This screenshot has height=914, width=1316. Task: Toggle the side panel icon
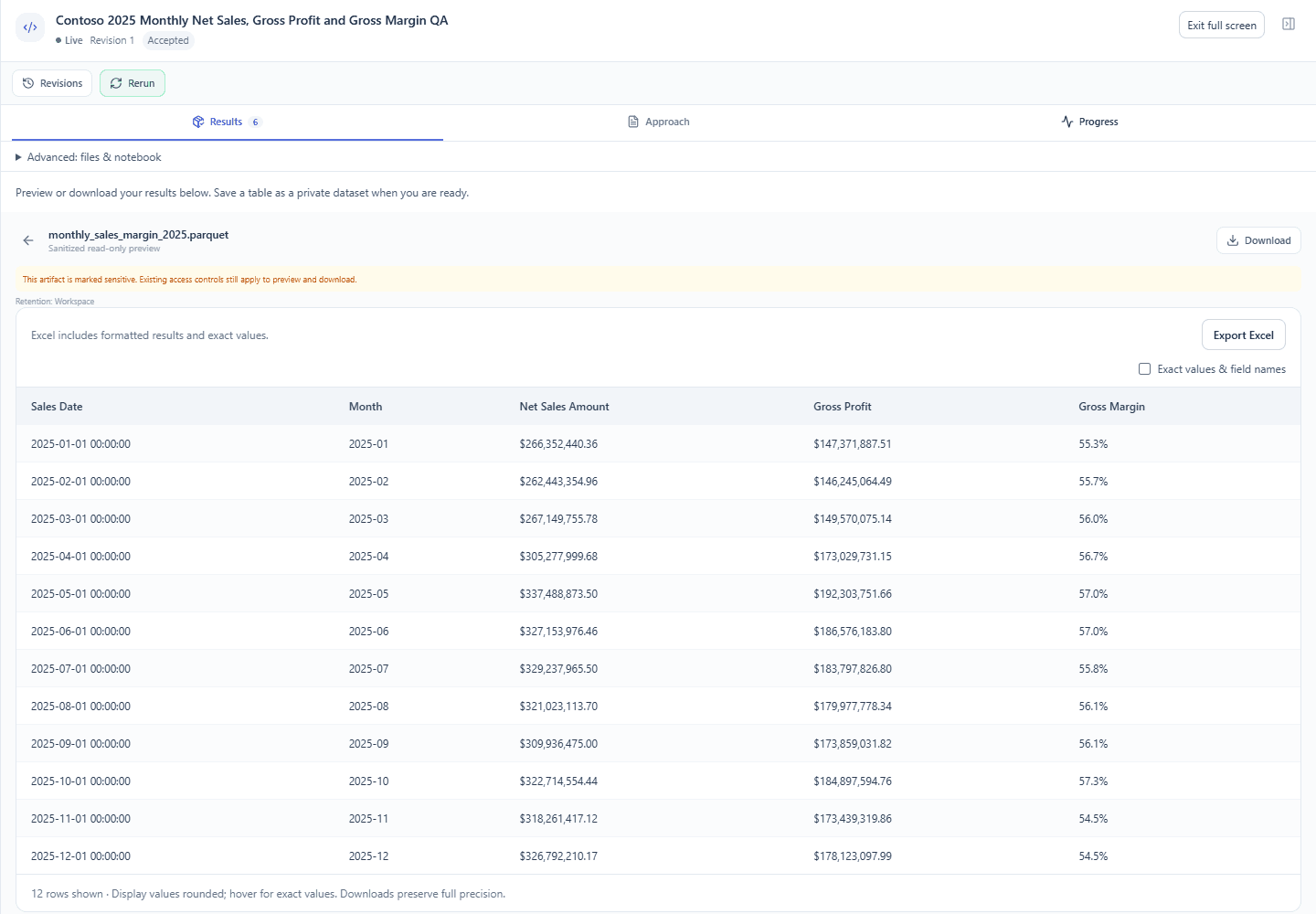pos(1289,25)
